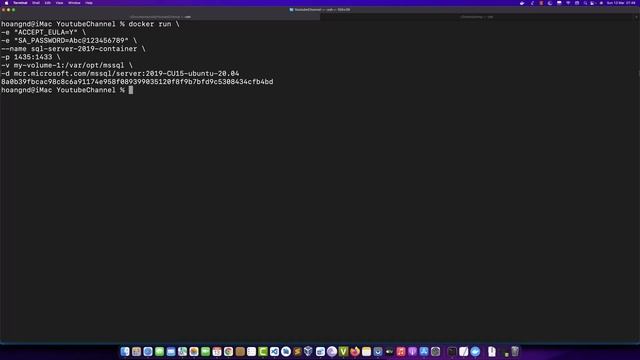640x360 pixels.
Task: Open Wi-Fi status in menu bar
Action: (568, 3)
